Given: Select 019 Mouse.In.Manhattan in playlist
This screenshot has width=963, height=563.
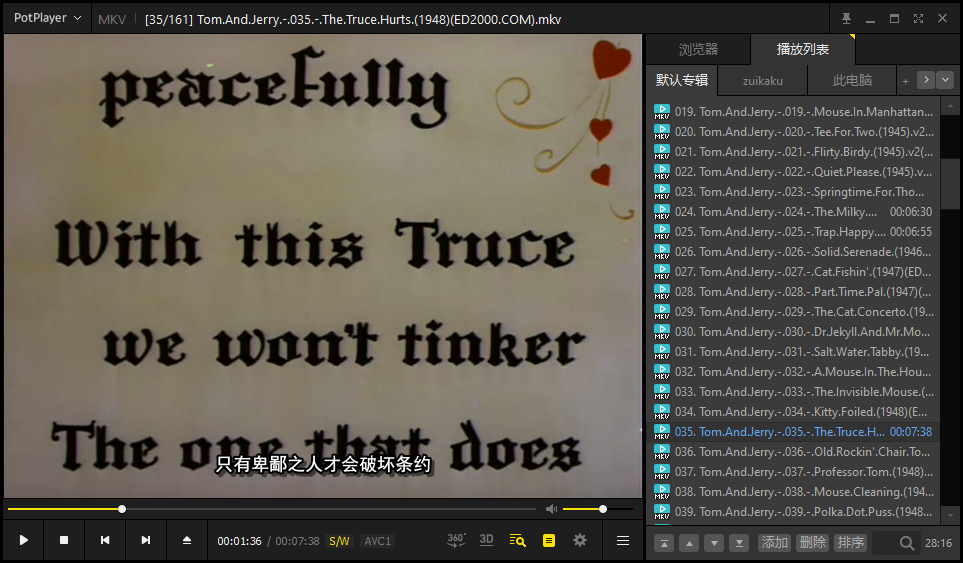Looking at the screenshot, I should tap(793, 112).
